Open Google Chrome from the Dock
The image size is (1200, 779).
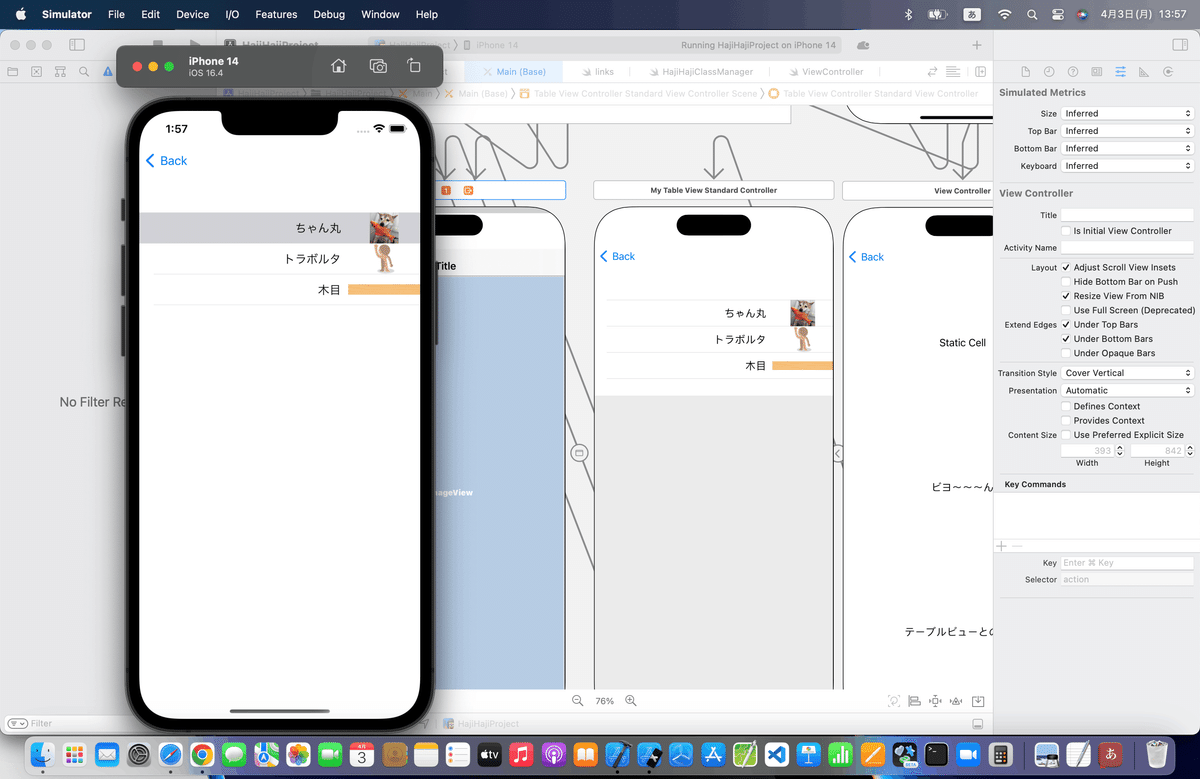(x=202, y=753)
